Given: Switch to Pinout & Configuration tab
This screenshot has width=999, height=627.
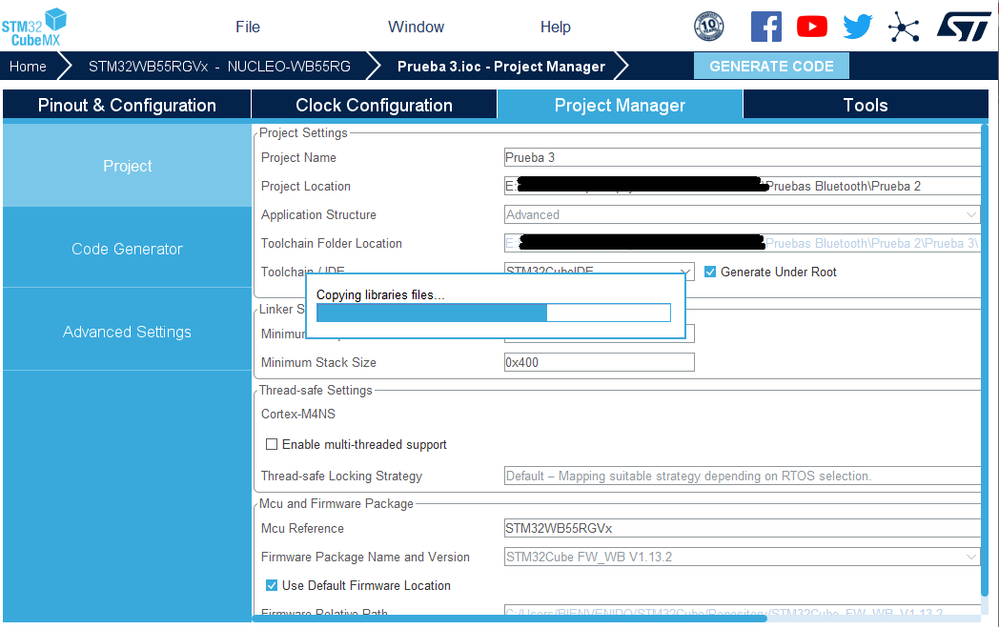Looking at the screenshot, I should click(127, 104).
